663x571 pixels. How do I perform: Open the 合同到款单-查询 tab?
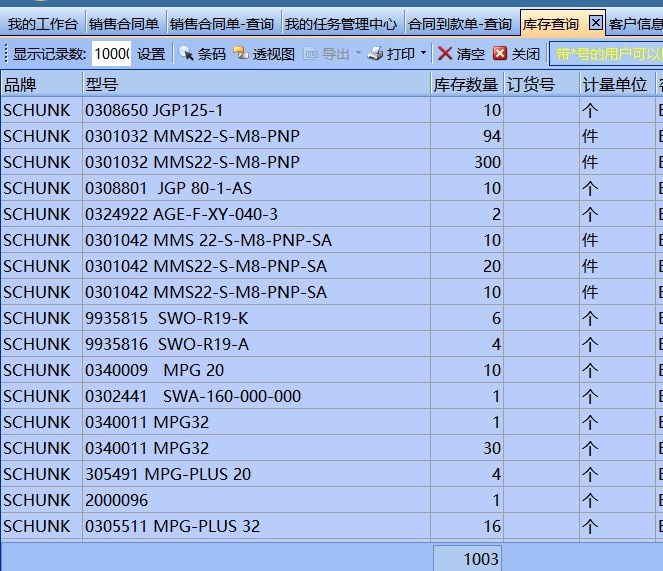[x=460, y=24]
